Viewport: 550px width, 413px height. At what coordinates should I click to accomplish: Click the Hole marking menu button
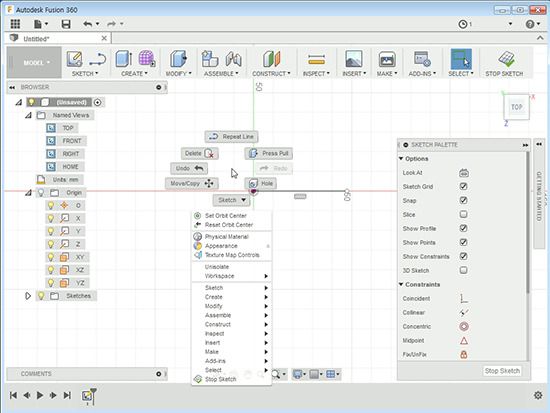(x=261, y=183)
